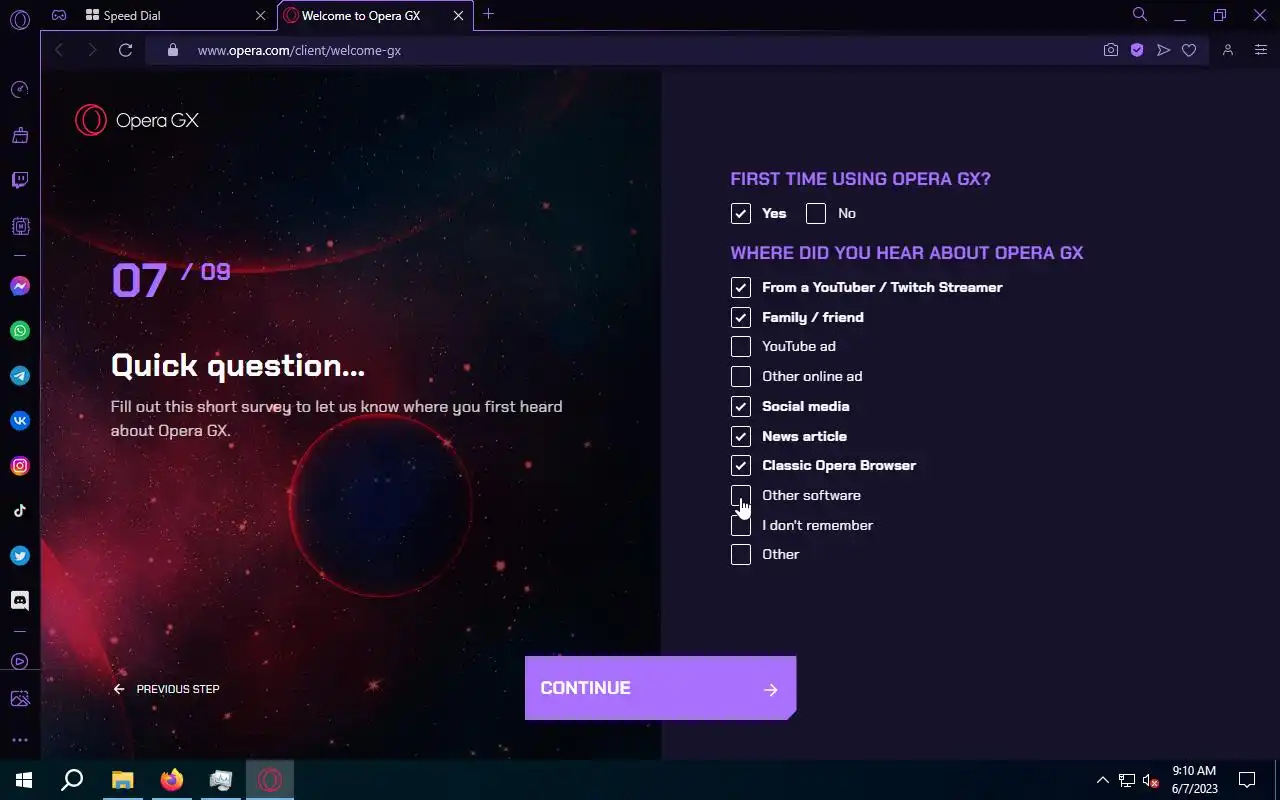Open Telegram in sidebar
Image resolution: width=1280 pixels, height=800 pixels.
click(x=20, y=376)
